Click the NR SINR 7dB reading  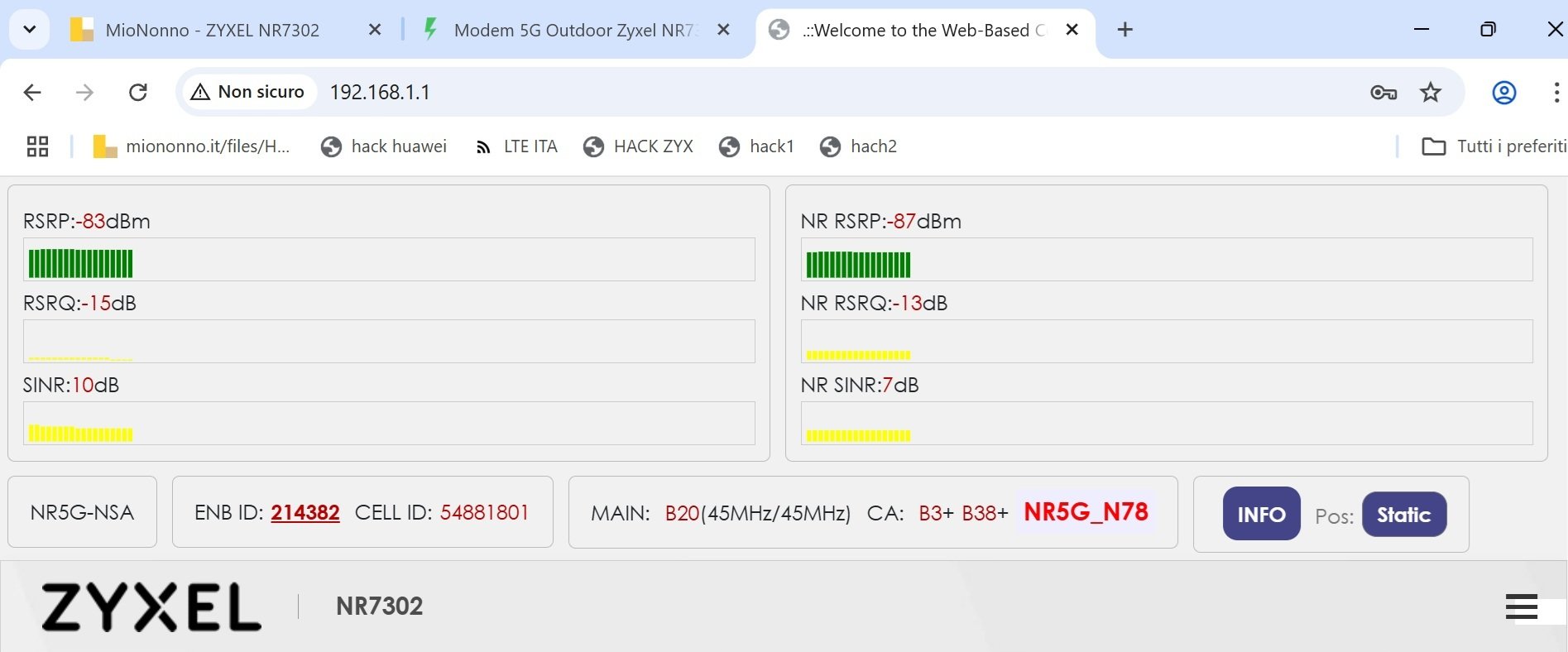[860, 386]
